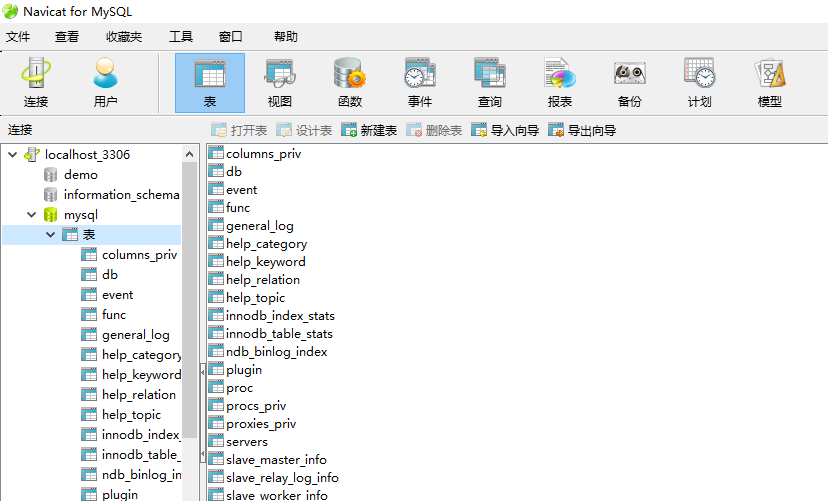Screen dimensions: 828x501
Task: Launch the 导入向导 import wizard
Action: pos(505,130)
